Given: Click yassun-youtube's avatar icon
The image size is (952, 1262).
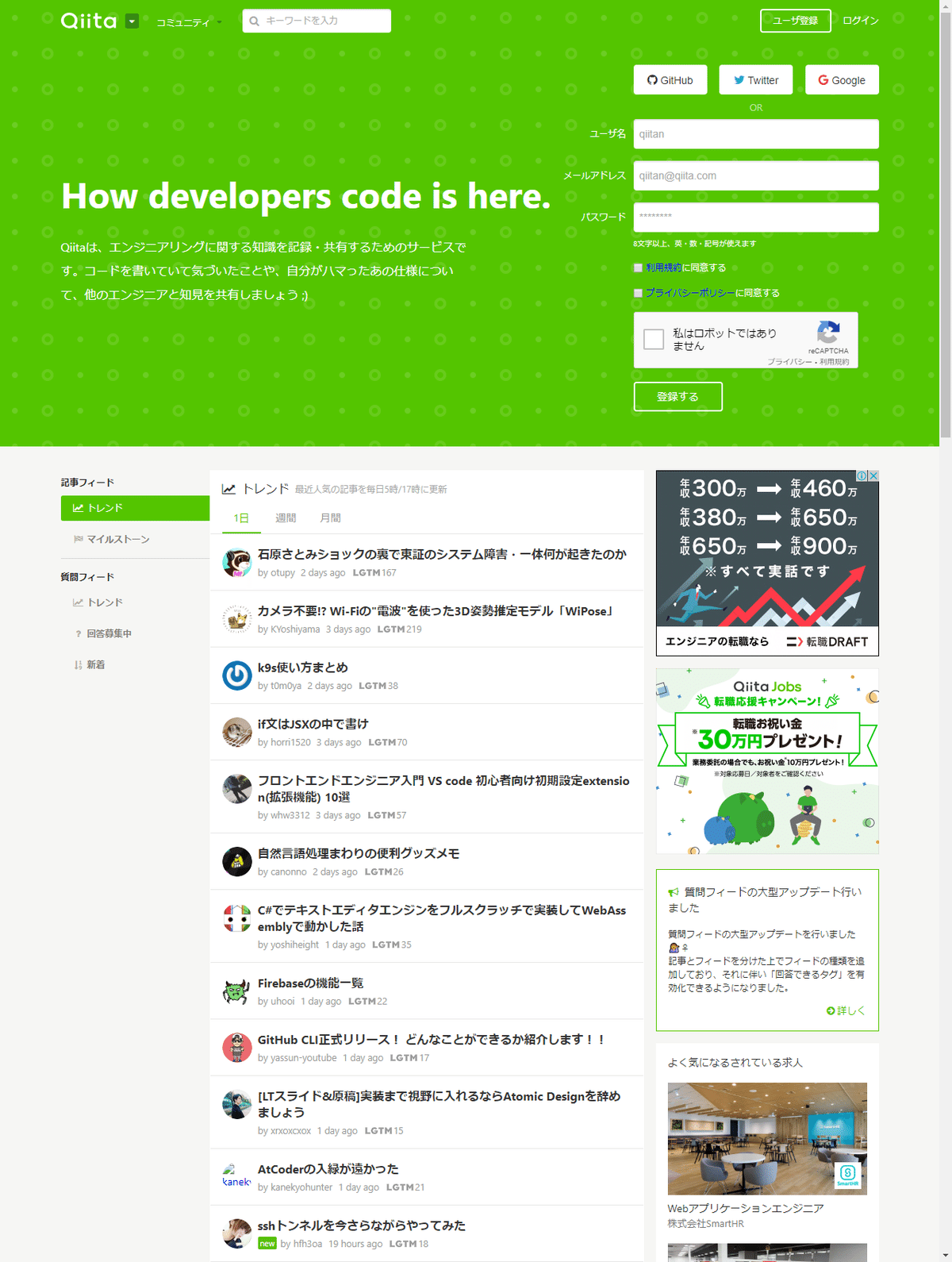Looking at the screenshot, I should pyautogui.click(x=236, y=1048).
